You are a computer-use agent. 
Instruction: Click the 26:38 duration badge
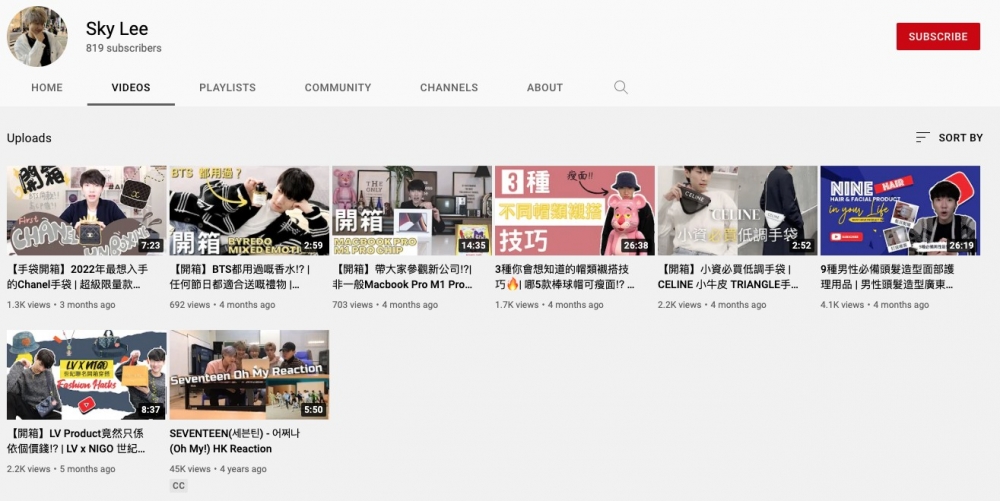click(636, 245)
